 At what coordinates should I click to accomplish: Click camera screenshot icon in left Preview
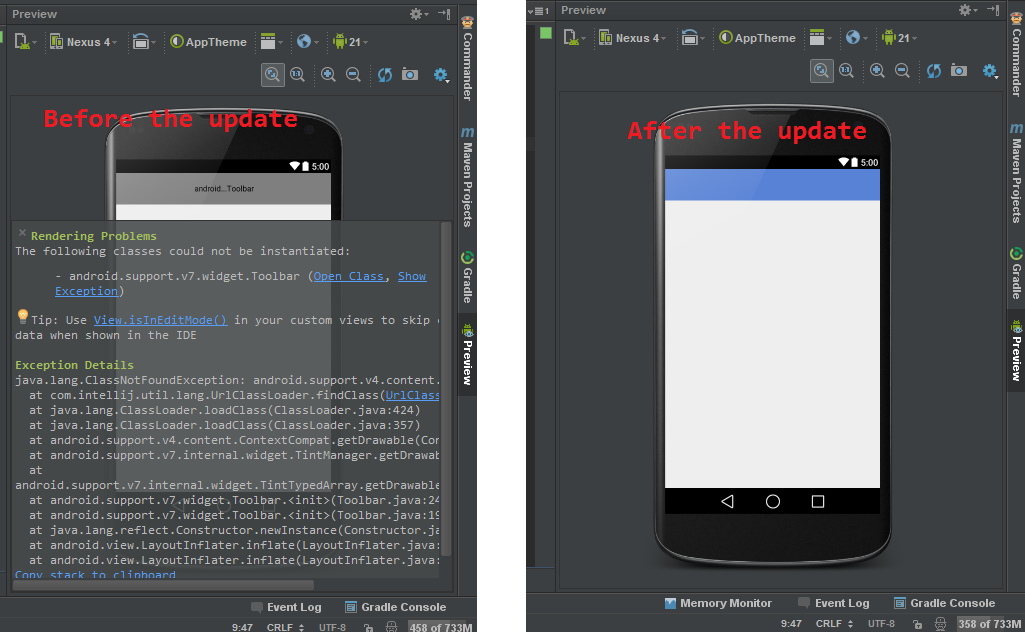(410, 74)
